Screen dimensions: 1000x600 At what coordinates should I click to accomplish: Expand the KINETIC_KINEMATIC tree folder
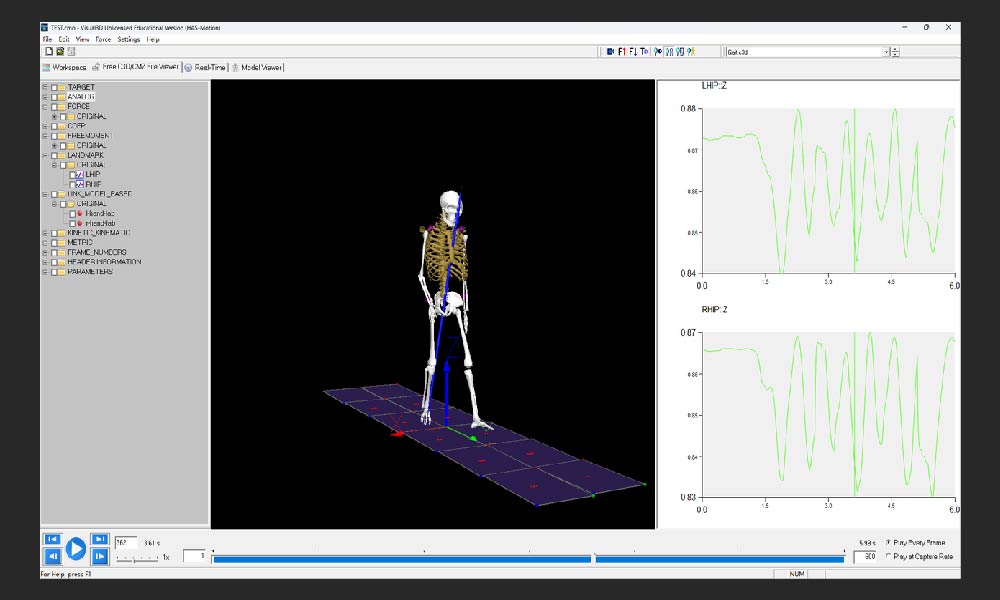44,232
